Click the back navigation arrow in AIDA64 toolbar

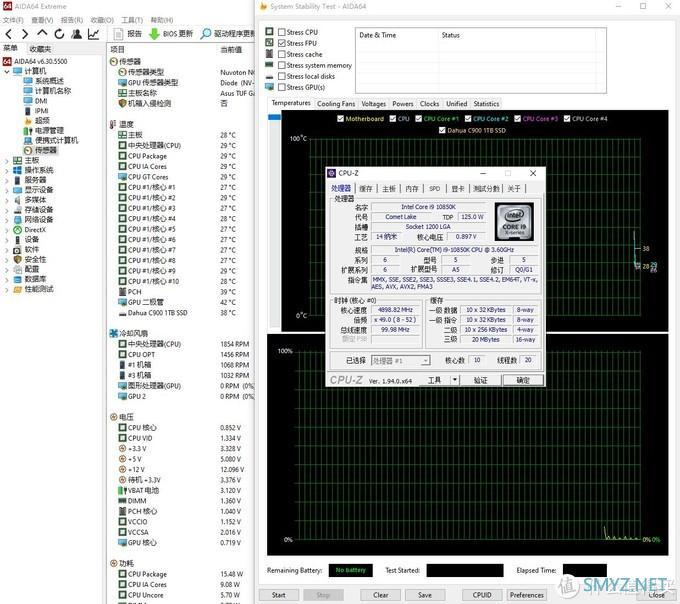point(8,34)
